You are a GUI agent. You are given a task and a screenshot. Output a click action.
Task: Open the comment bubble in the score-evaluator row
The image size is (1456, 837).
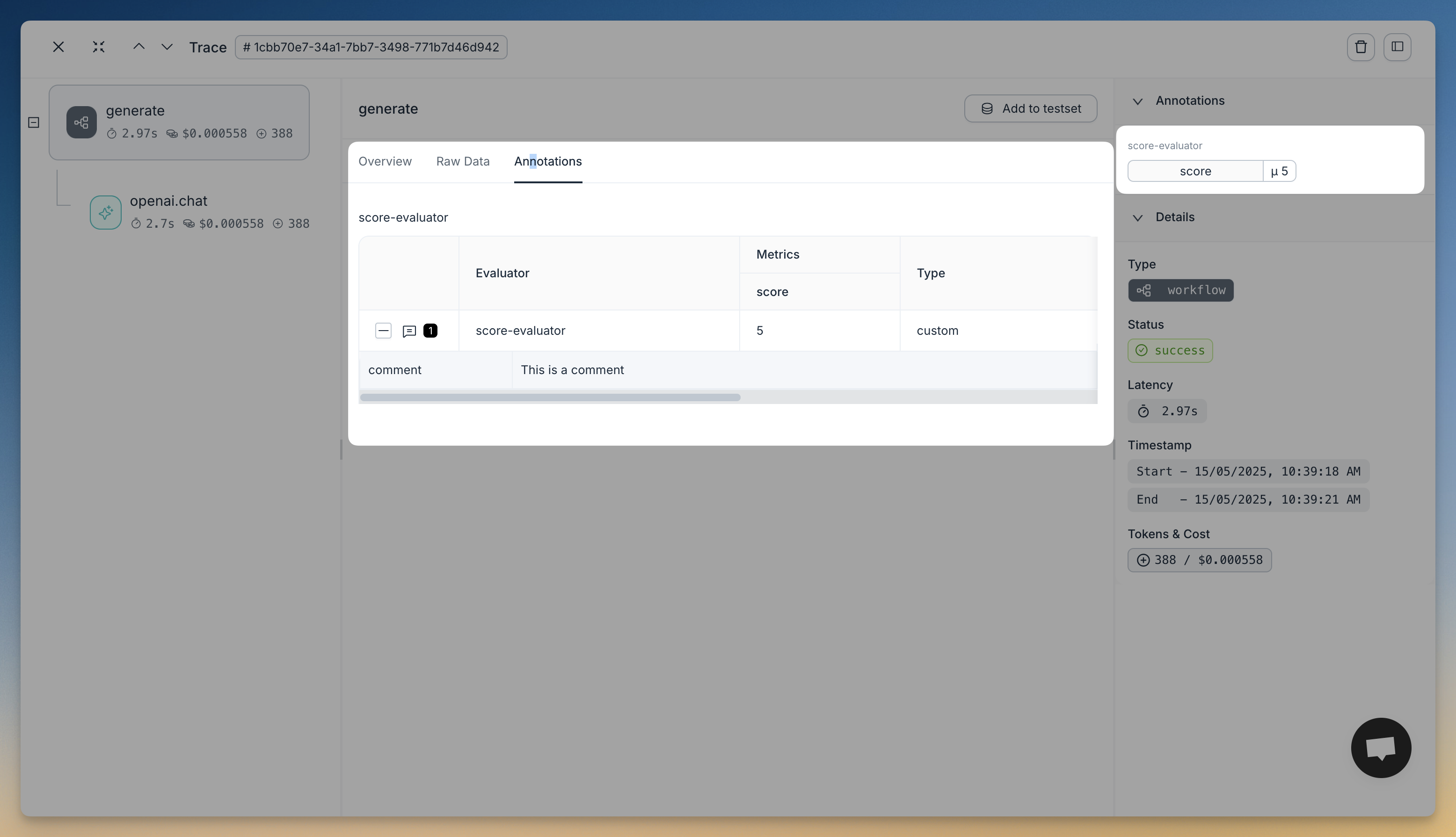click(x=408, y=331)
